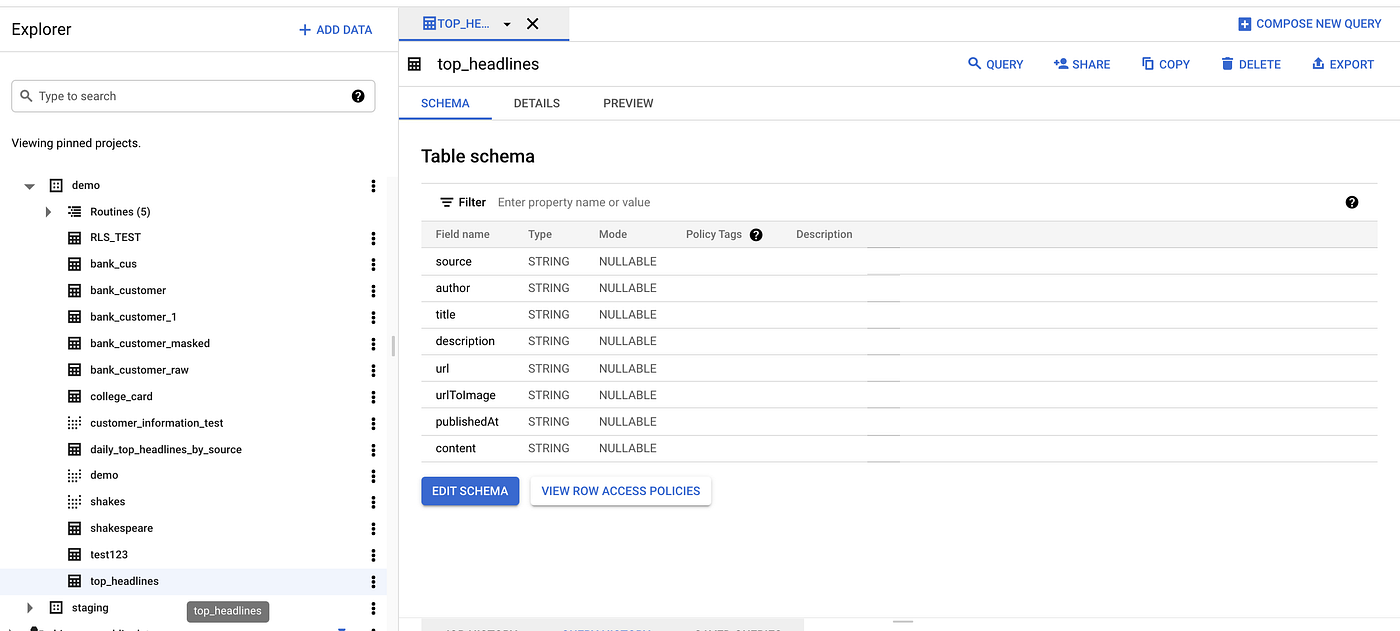The image size is (1400, 631).
Task: Focus the Type to search field
Action: click(195, 96)
